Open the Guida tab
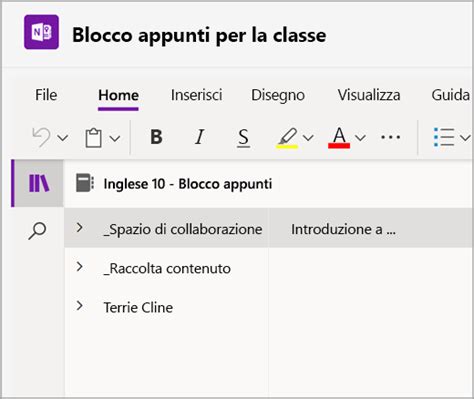The image size is (474, 399). tap(450, 95)
